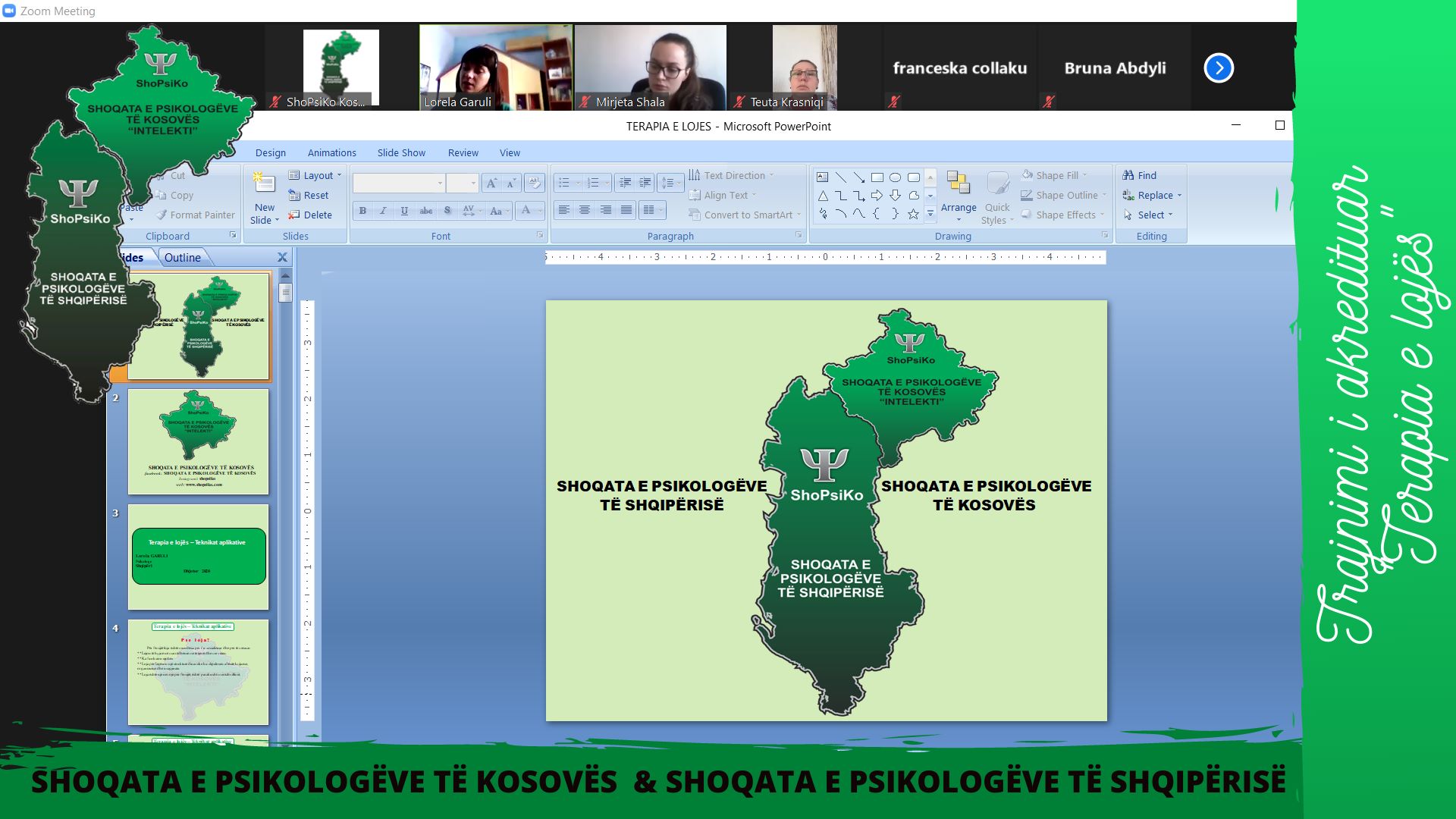Switch to the Outline pane tab
The height and width of the screenshot is (819, 1456).
point(183,257)
